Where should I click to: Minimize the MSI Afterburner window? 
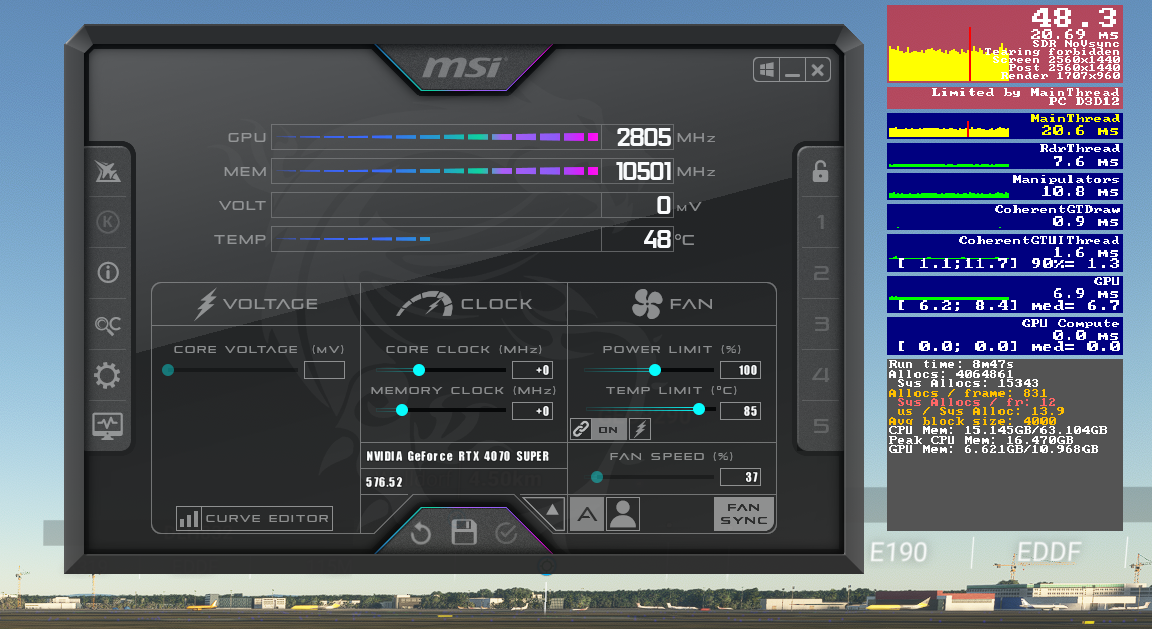point(792,70)
